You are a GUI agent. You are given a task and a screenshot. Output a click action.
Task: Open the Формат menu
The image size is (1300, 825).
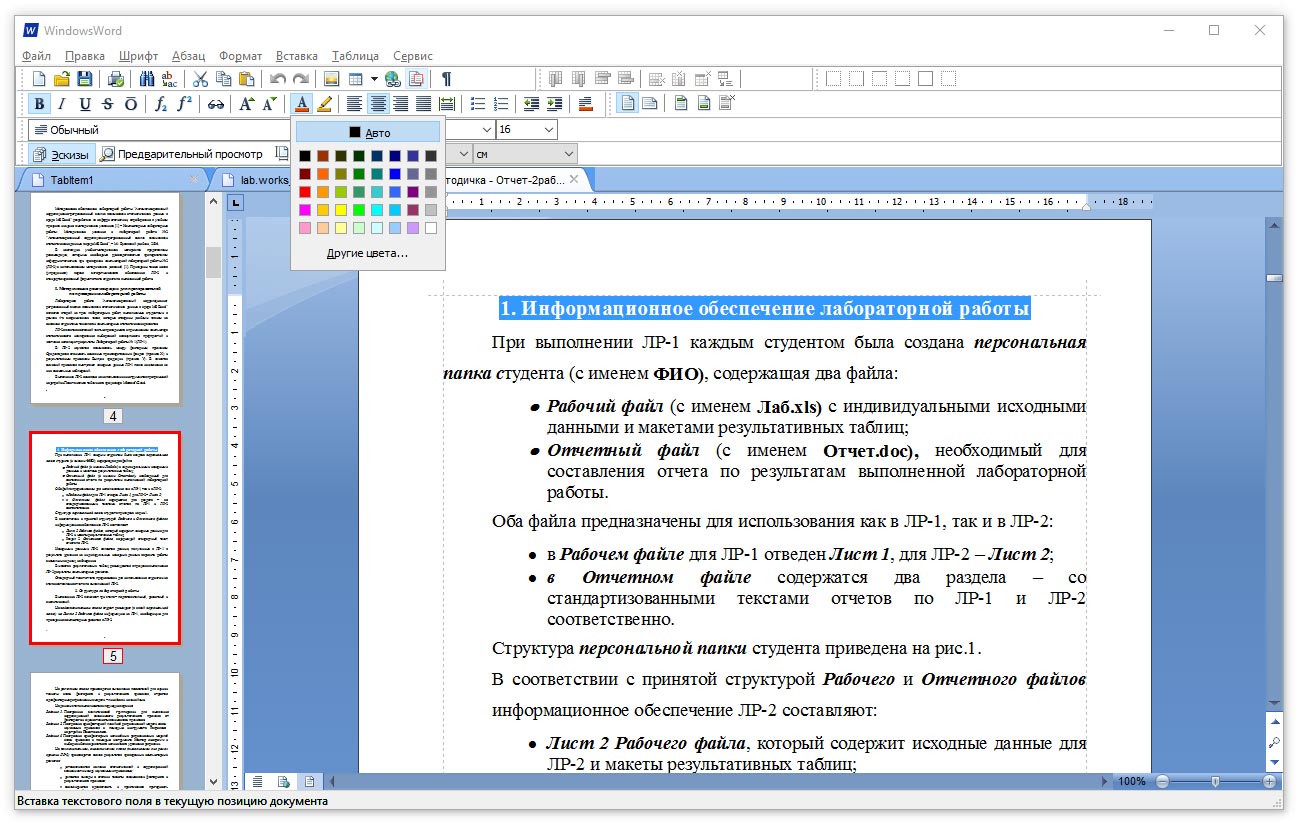[241, 56]
